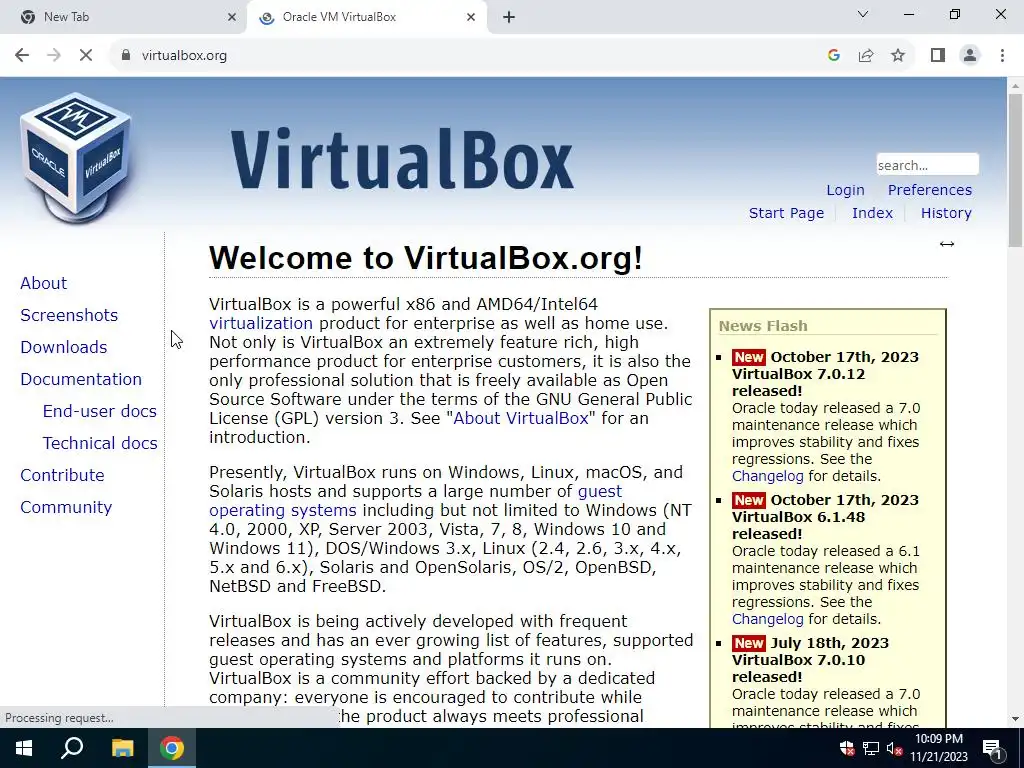Open the Index link

point(872,213)
